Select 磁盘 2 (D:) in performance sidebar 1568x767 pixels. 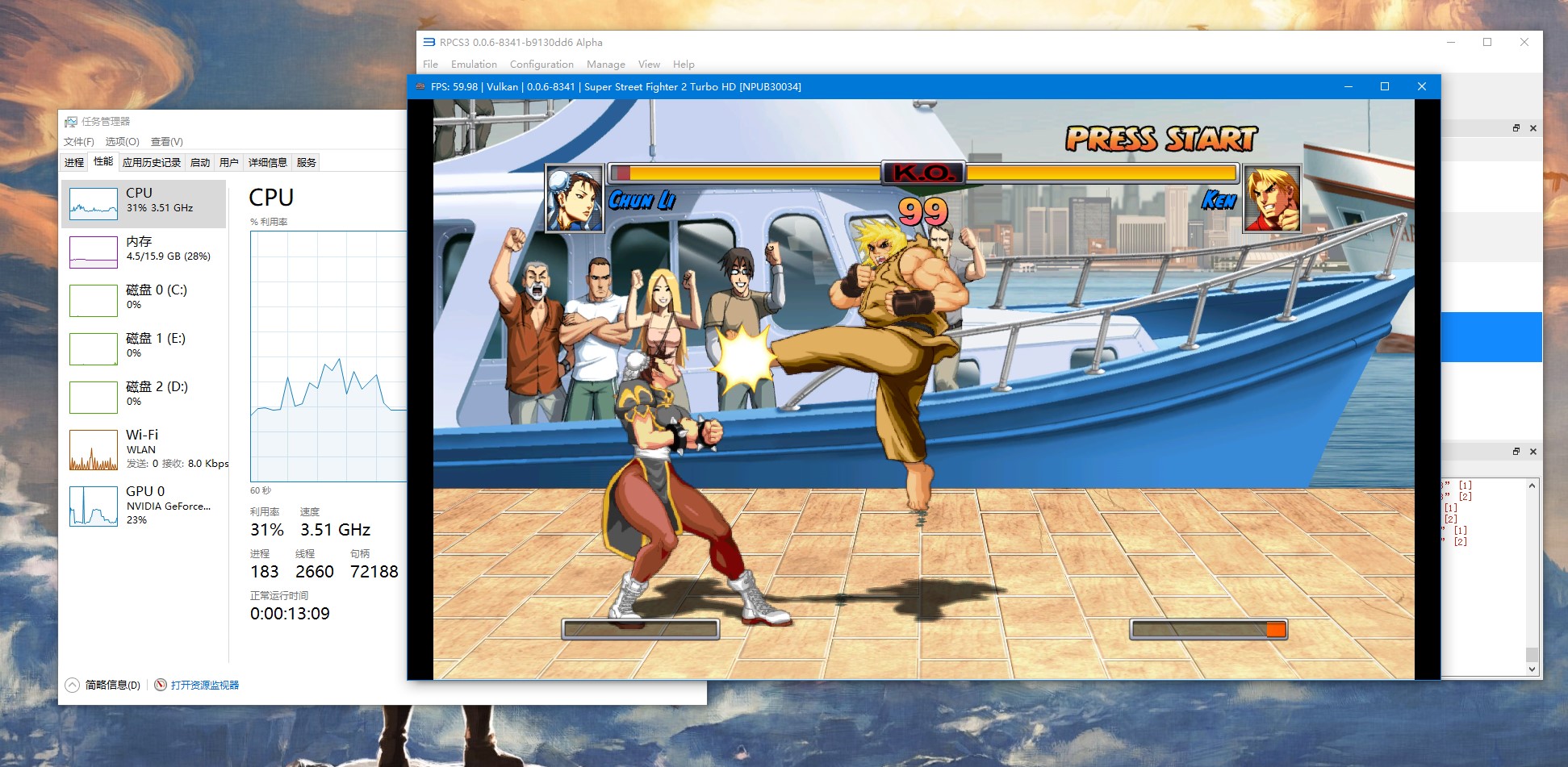coord(144,397)
